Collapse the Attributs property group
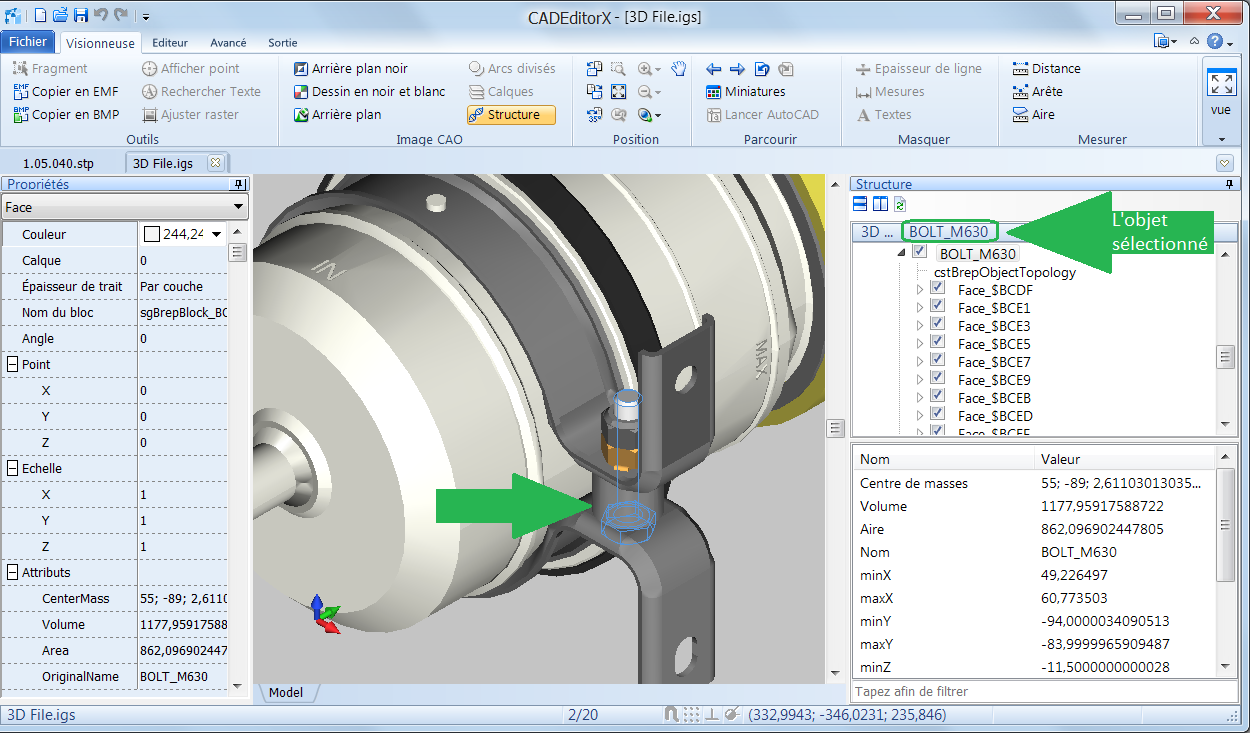Viewport: 1255px width, 733px height. tap(13, 573)
